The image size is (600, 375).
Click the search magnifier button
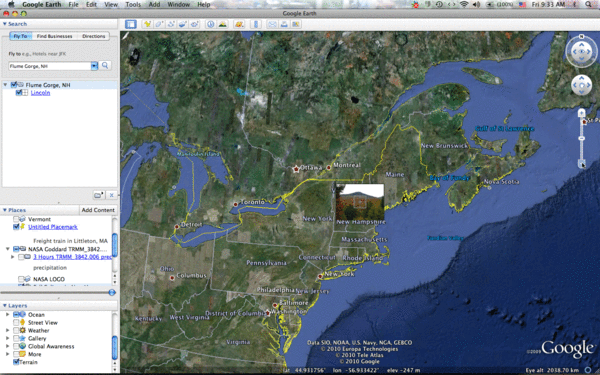105,65
